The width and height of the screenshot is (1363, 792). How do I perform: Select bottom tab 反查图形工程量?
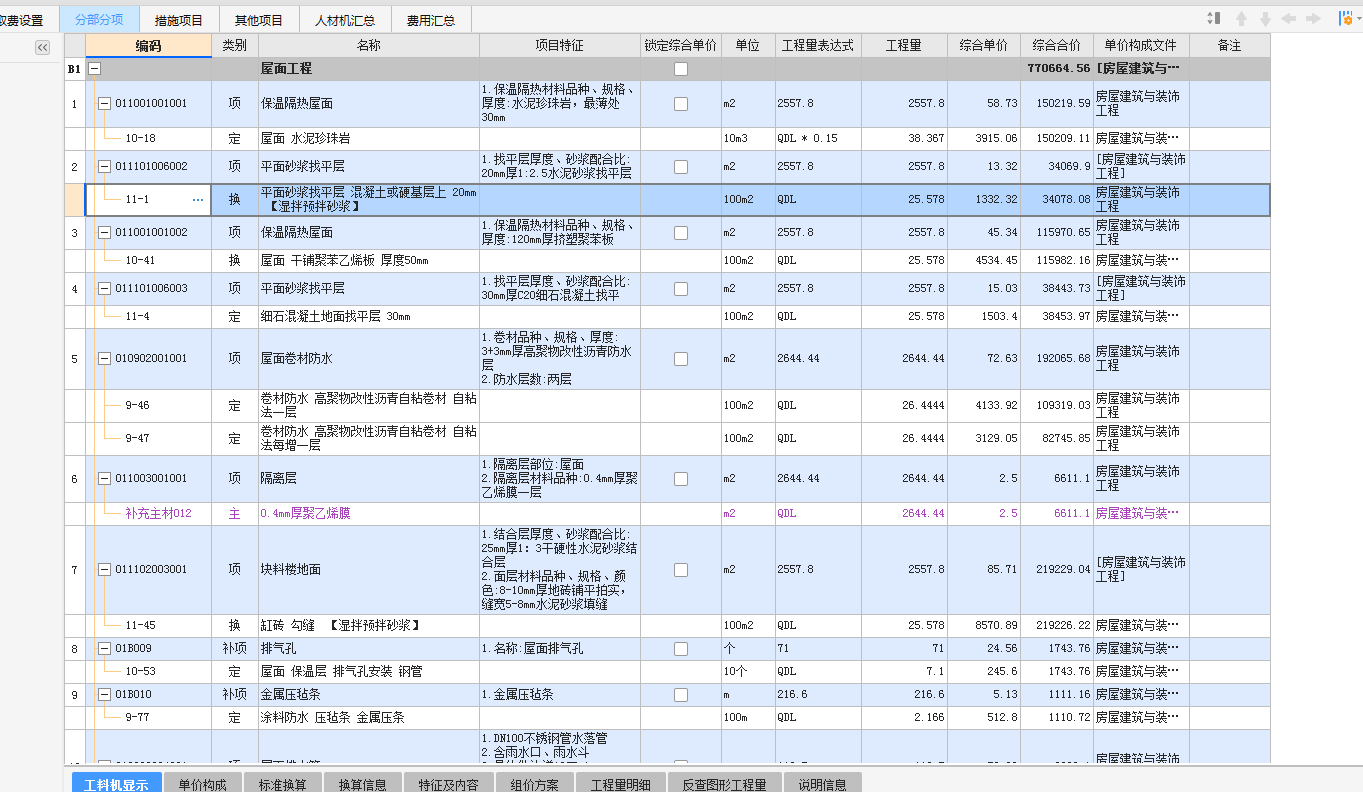coord(725,783)
